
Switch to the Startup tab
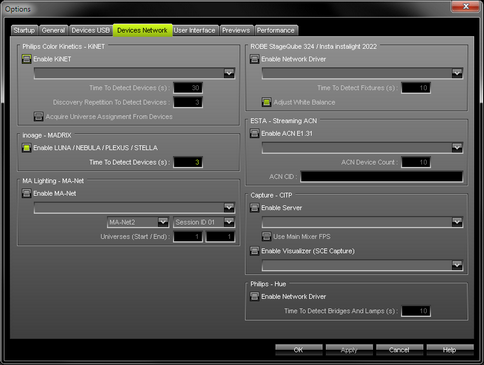click(24, 30)
